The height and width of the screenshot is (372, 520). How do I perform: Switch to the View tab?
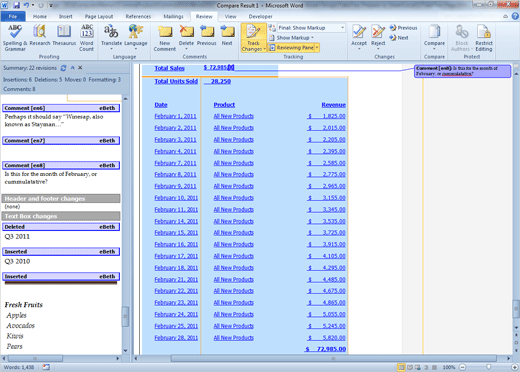pos(230,16)
